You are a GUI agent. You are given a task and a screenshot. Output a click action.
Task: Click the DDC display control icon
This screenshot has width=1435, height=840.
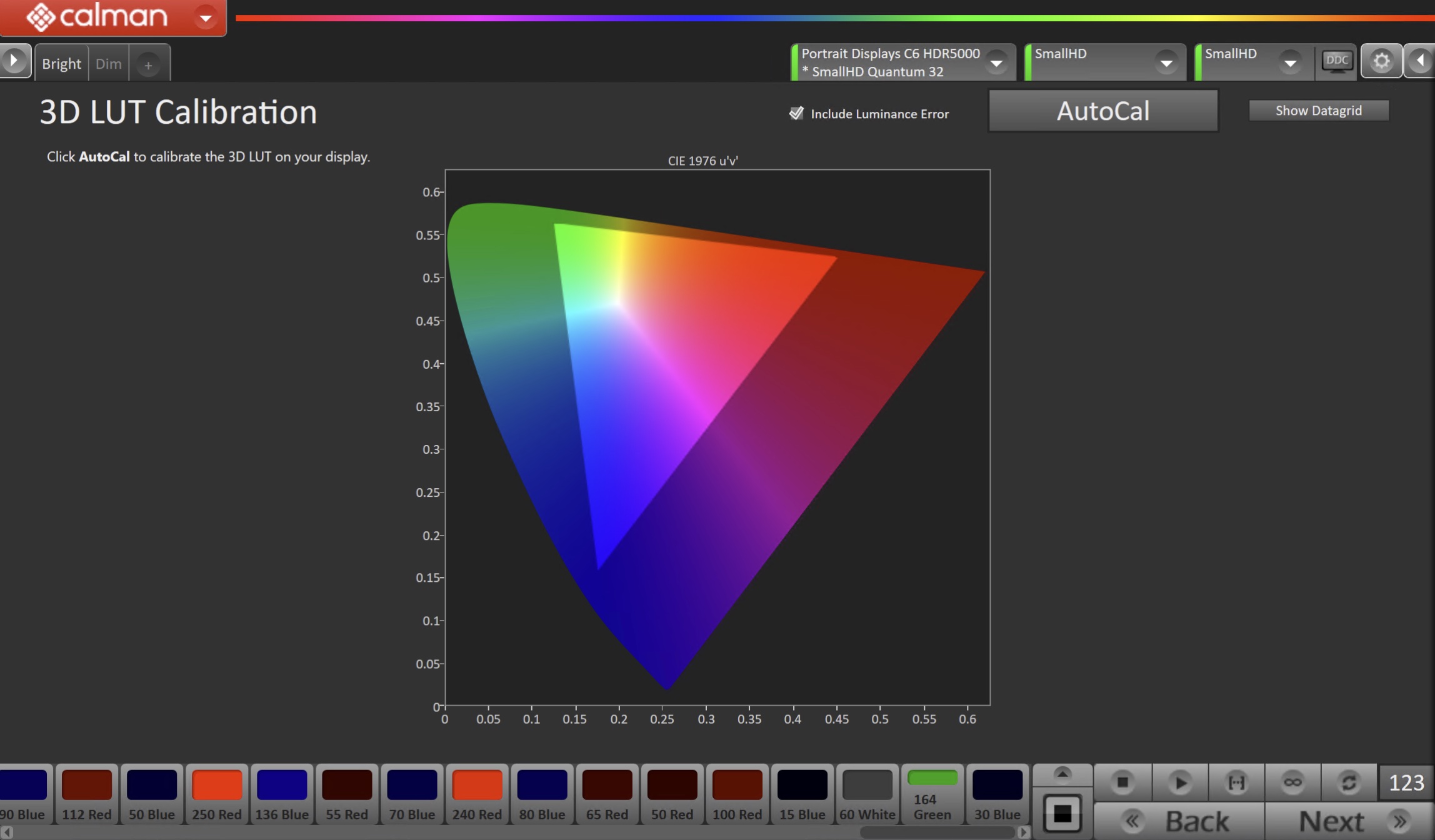[x=1336, y=61]
